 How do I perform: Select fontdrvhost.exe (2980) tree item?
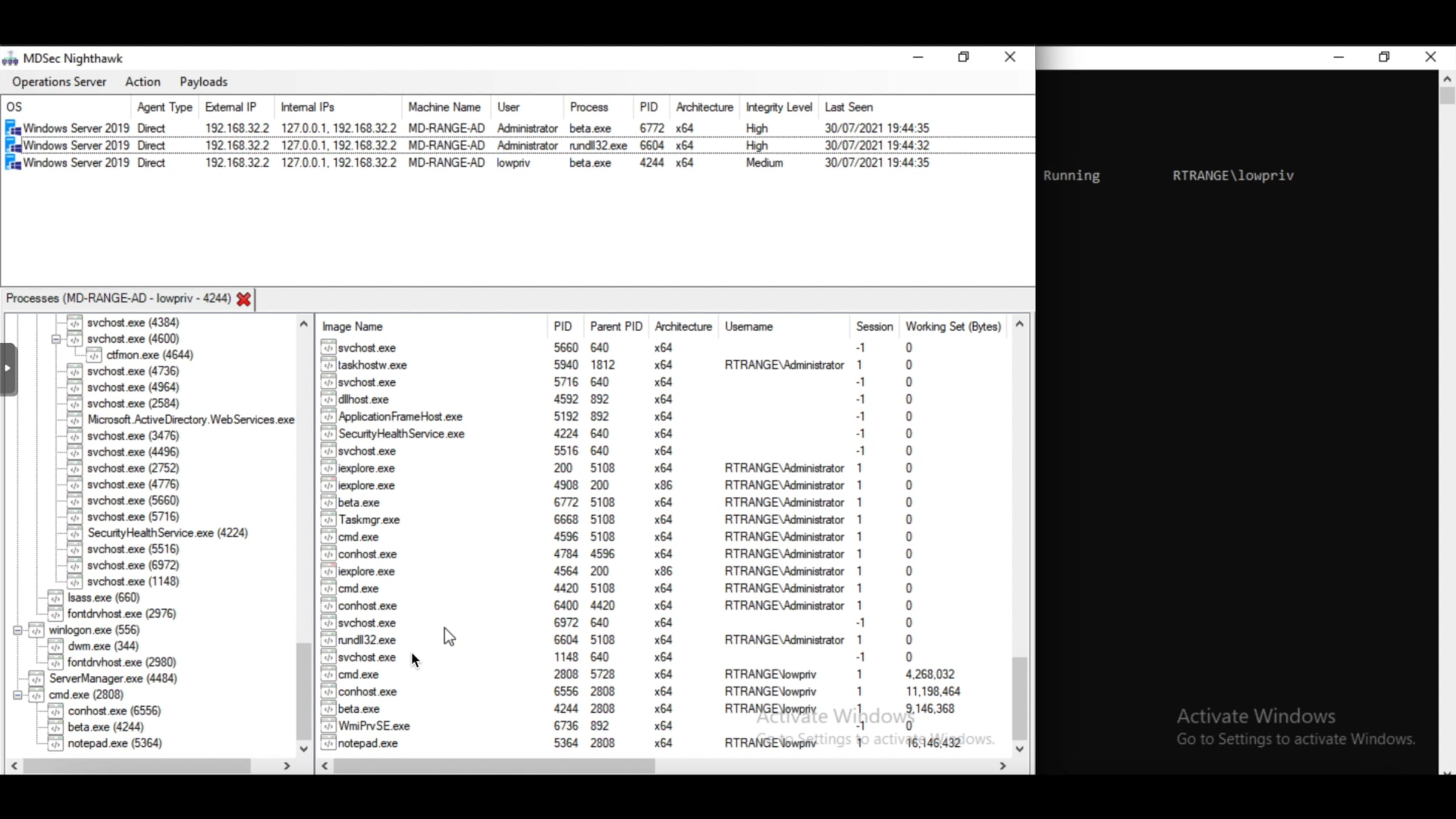[x=121, y=662]
